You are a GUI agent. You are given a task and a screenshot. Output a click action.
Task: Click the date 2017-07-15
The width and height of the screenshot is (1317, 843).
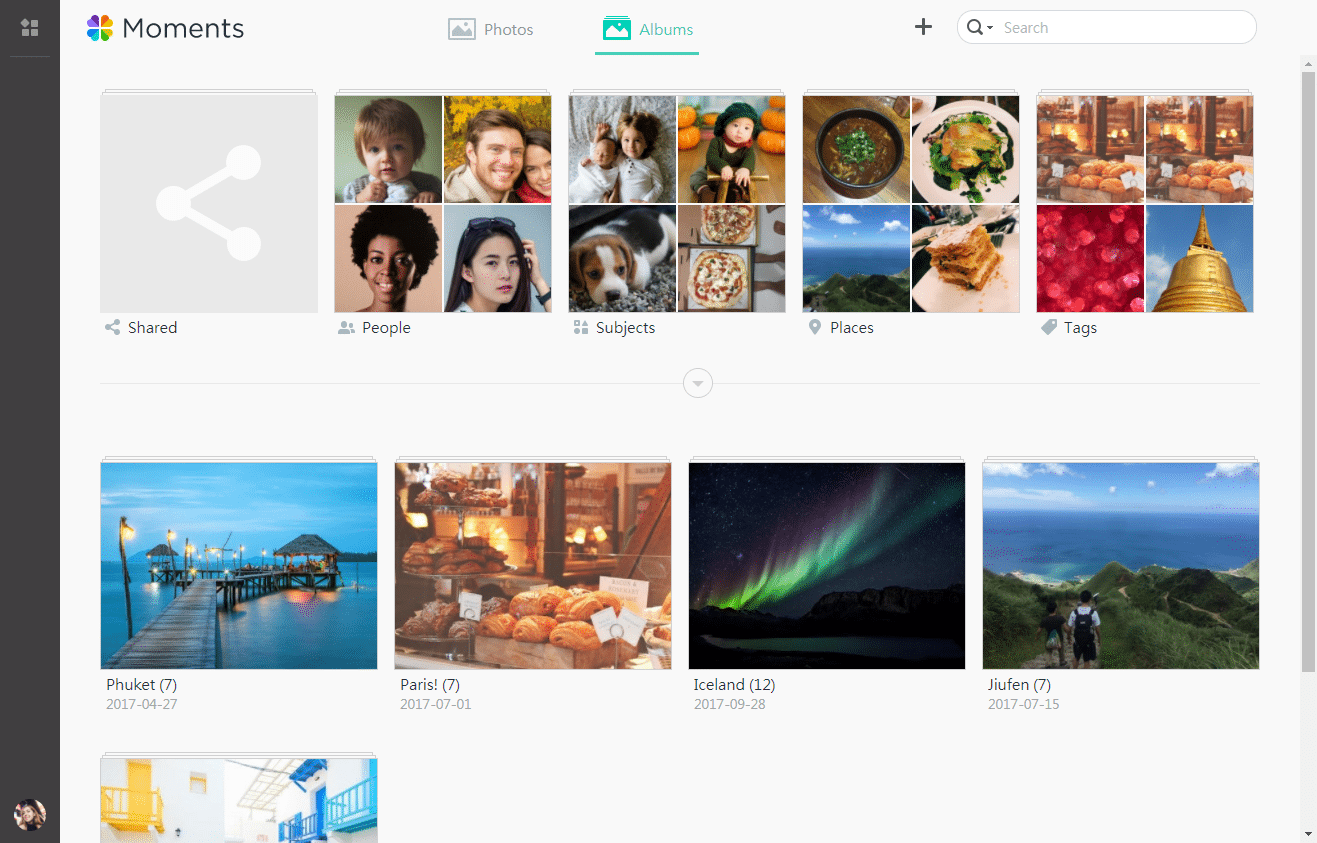[1023, 704]
